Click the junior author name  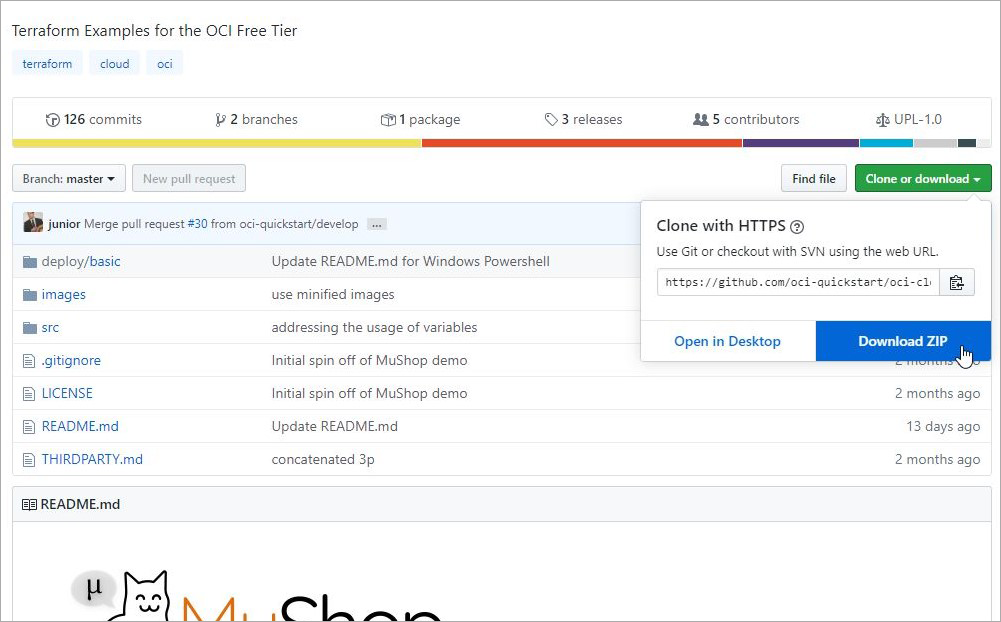pyautogui.click(x=64, y=224)
